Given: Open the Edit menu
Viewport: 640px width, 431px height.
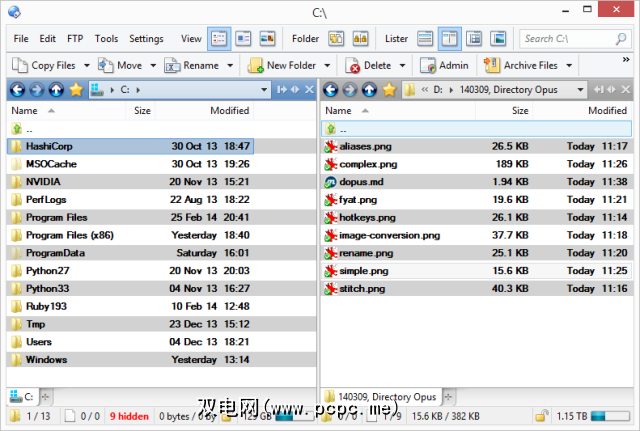Looking at the screenshot, I should [47, 39].
